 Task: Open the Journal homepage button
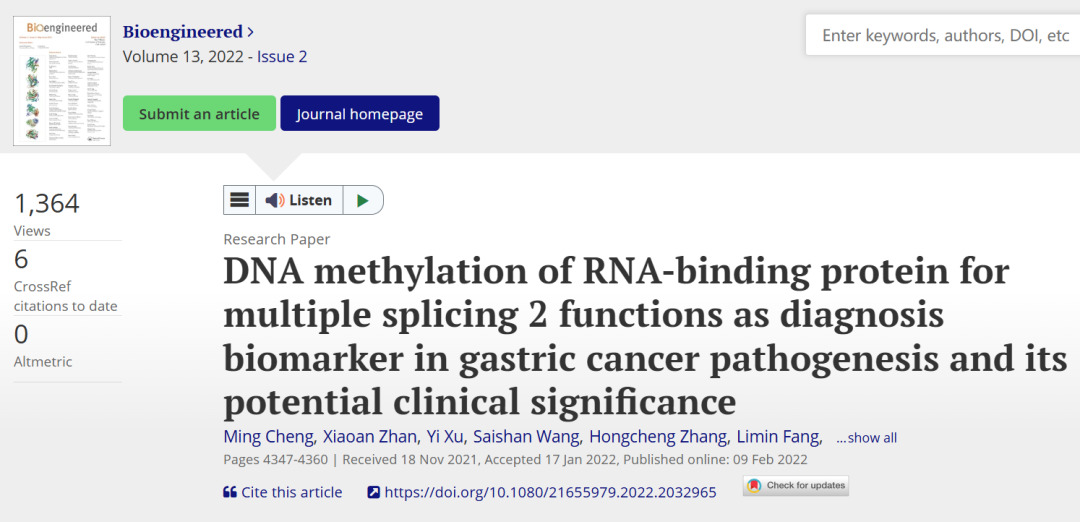pyautogui.click(x=360, y=113)
